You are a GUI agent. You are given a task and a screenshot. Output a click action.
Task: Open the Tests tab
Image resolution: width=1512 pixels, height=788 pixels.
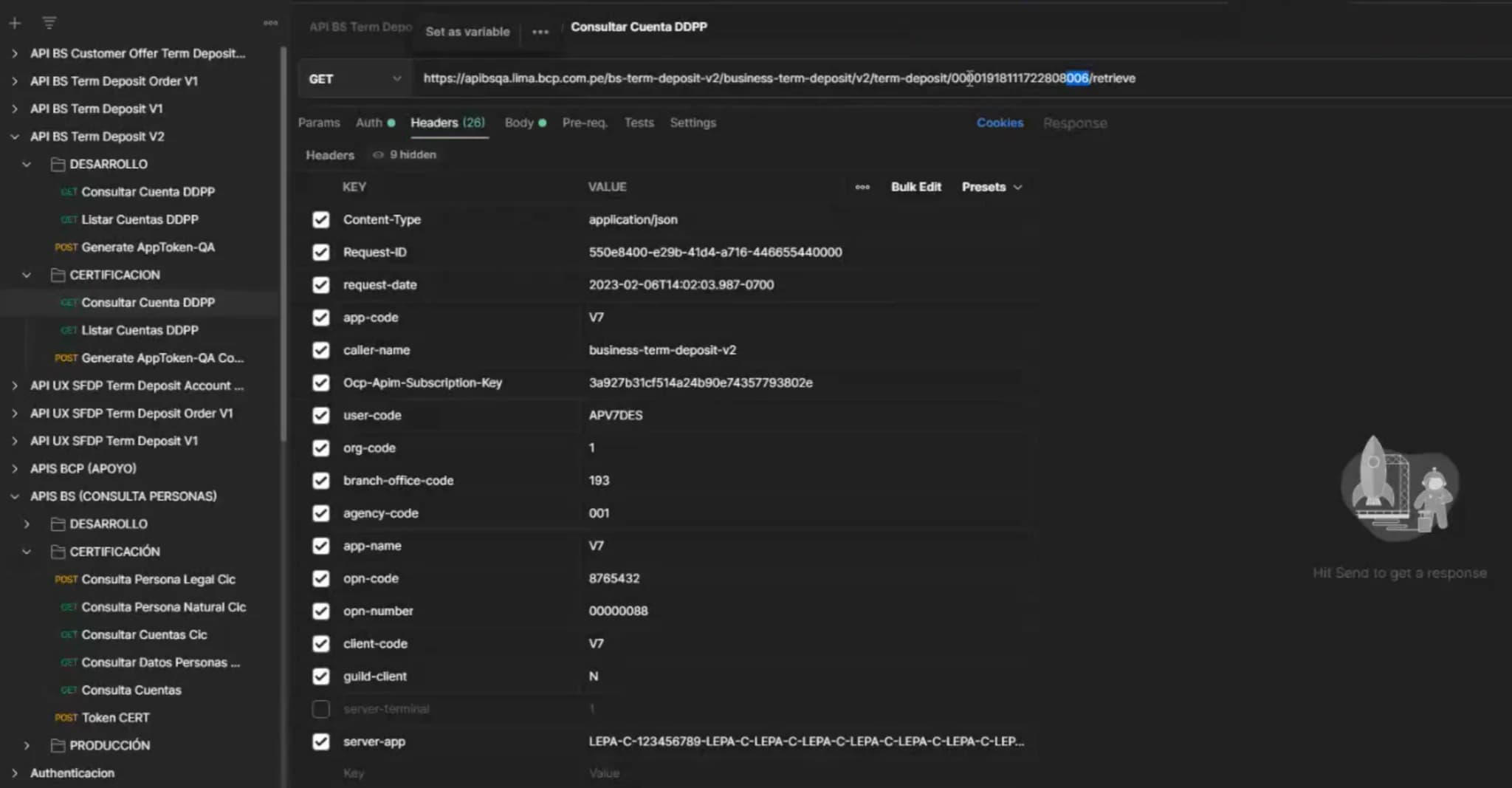tap(639, 123)
